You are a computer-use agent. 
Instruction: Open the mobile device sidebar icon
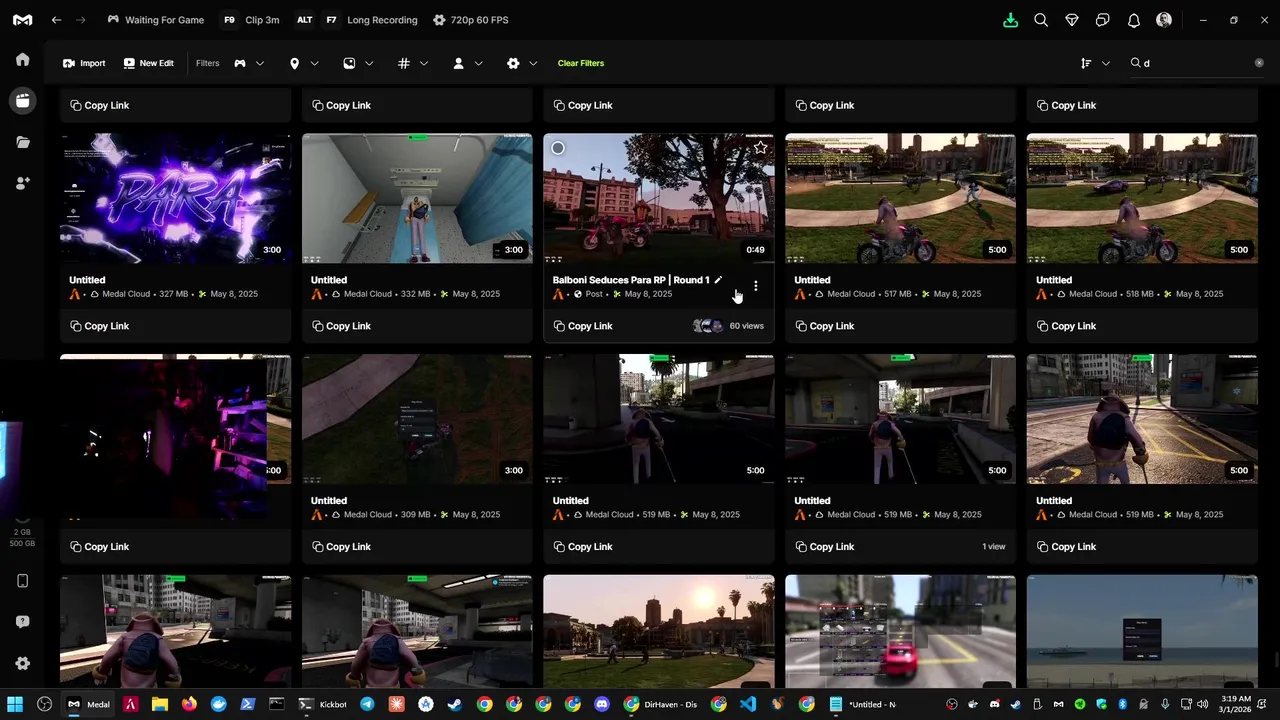[23, 581]
